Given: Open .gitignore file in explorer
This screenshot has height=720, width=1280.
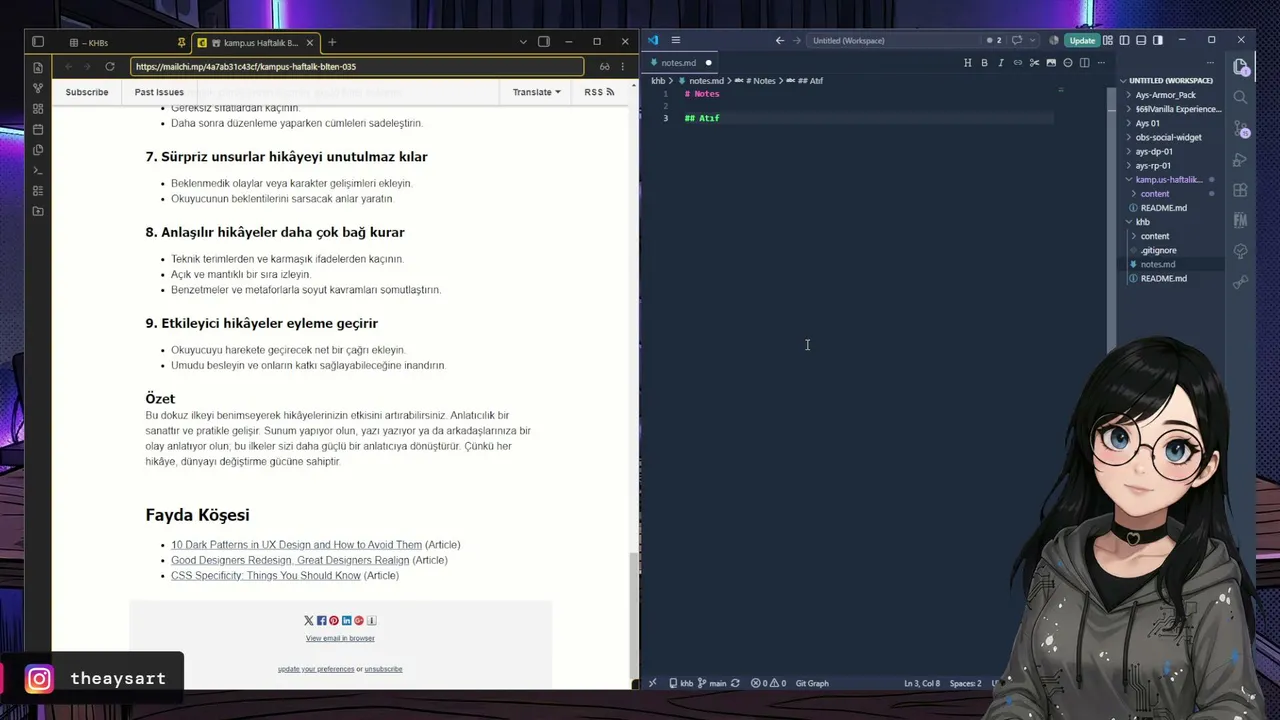Looking at the screenshot, I should (x=1158, y=250).
